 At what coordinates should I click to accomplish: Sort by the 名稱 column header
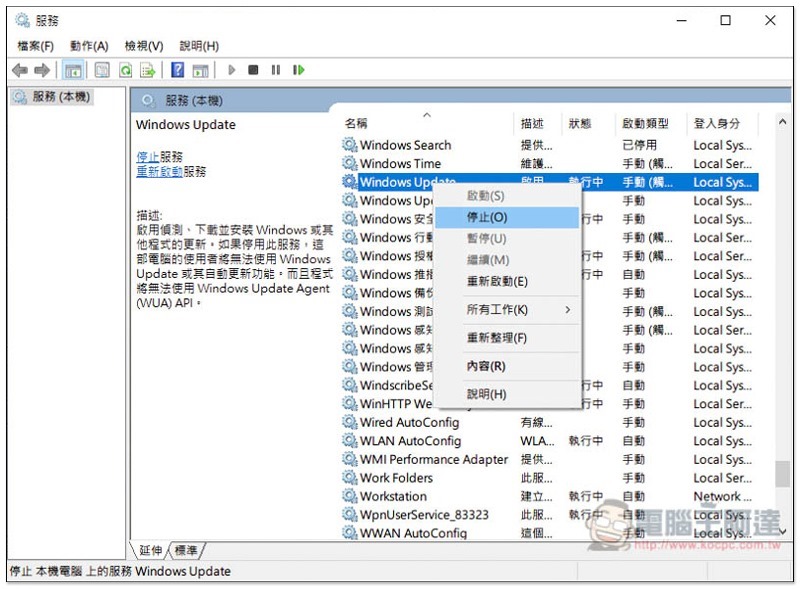click(428, 124)
